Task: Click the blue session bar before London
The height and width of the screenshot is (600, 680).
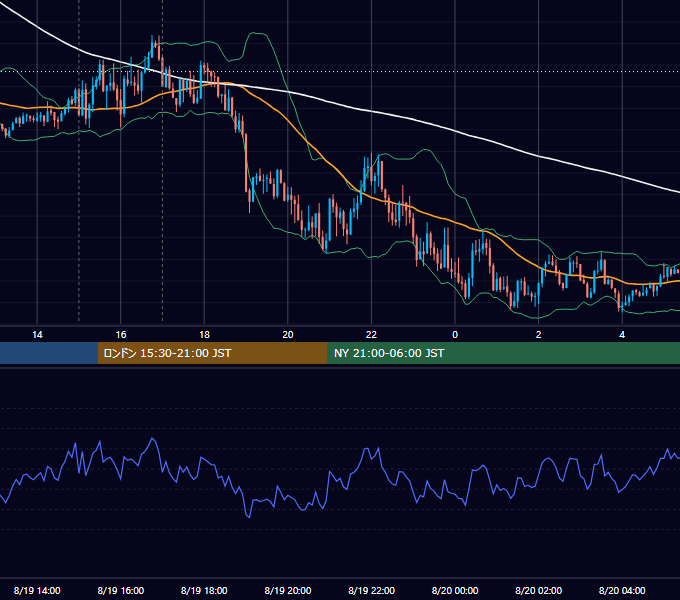Action: click(49, 353)
